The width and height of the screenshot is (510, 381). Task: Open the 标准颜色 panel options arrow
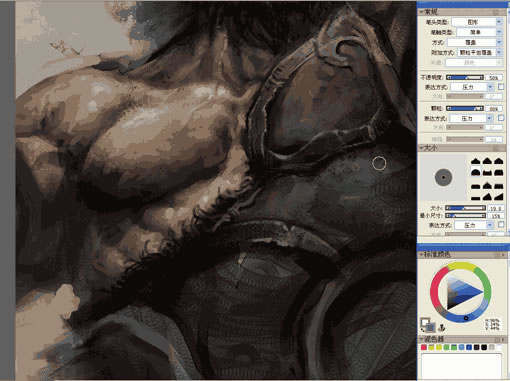click(x=503, y=255)
